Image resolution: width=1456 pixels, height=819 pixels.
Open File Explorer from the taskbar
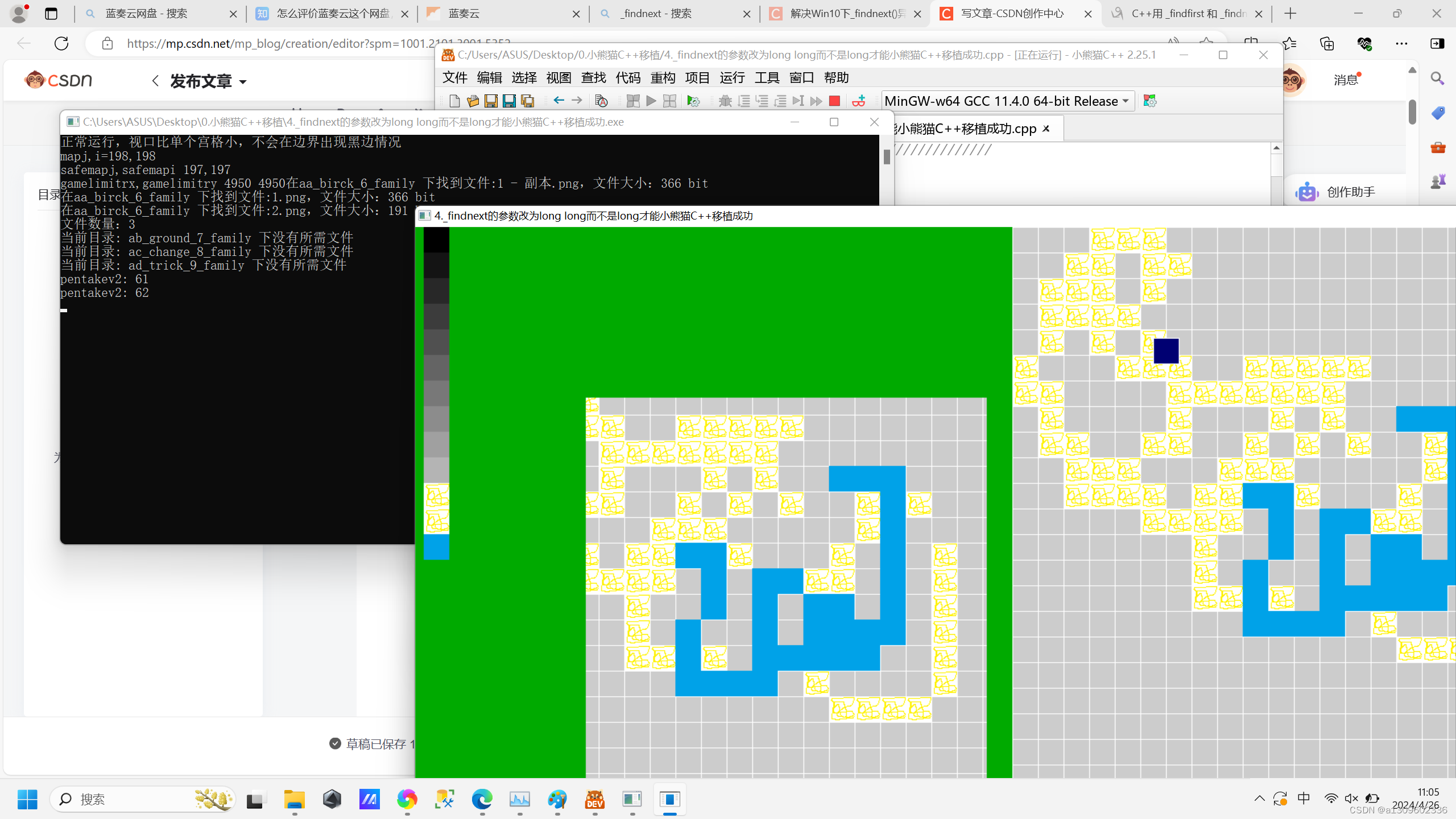294,799
